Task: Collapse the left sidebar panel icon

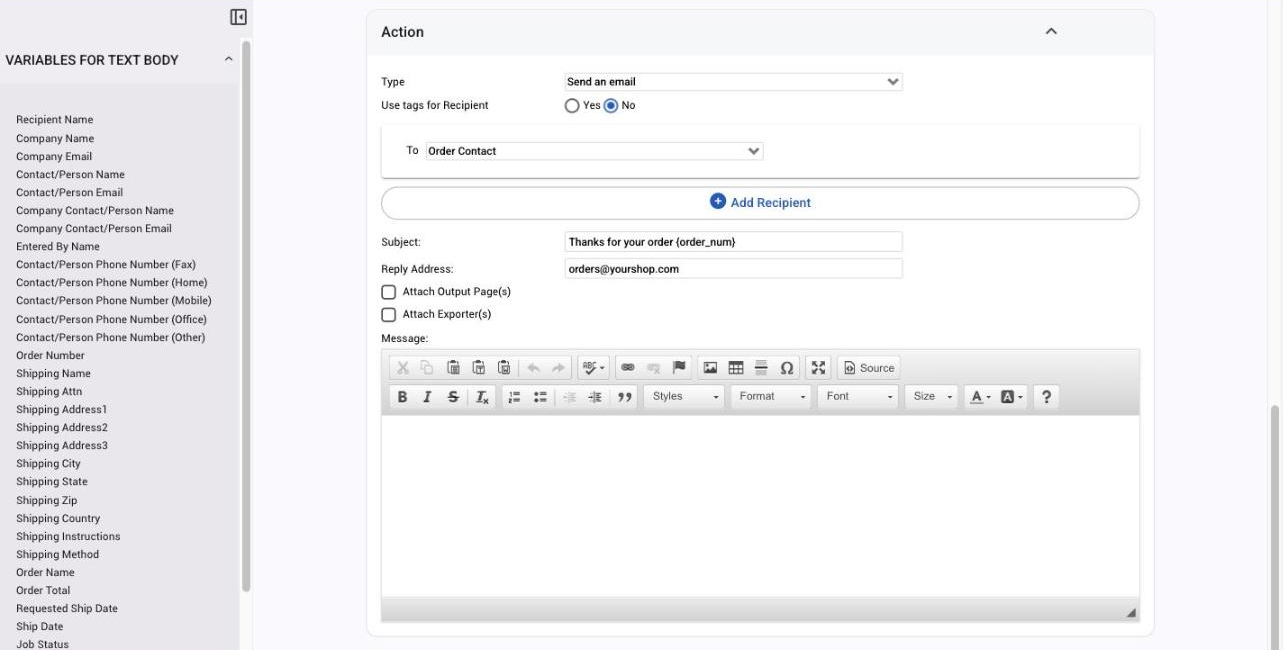Action: [238, 17]
